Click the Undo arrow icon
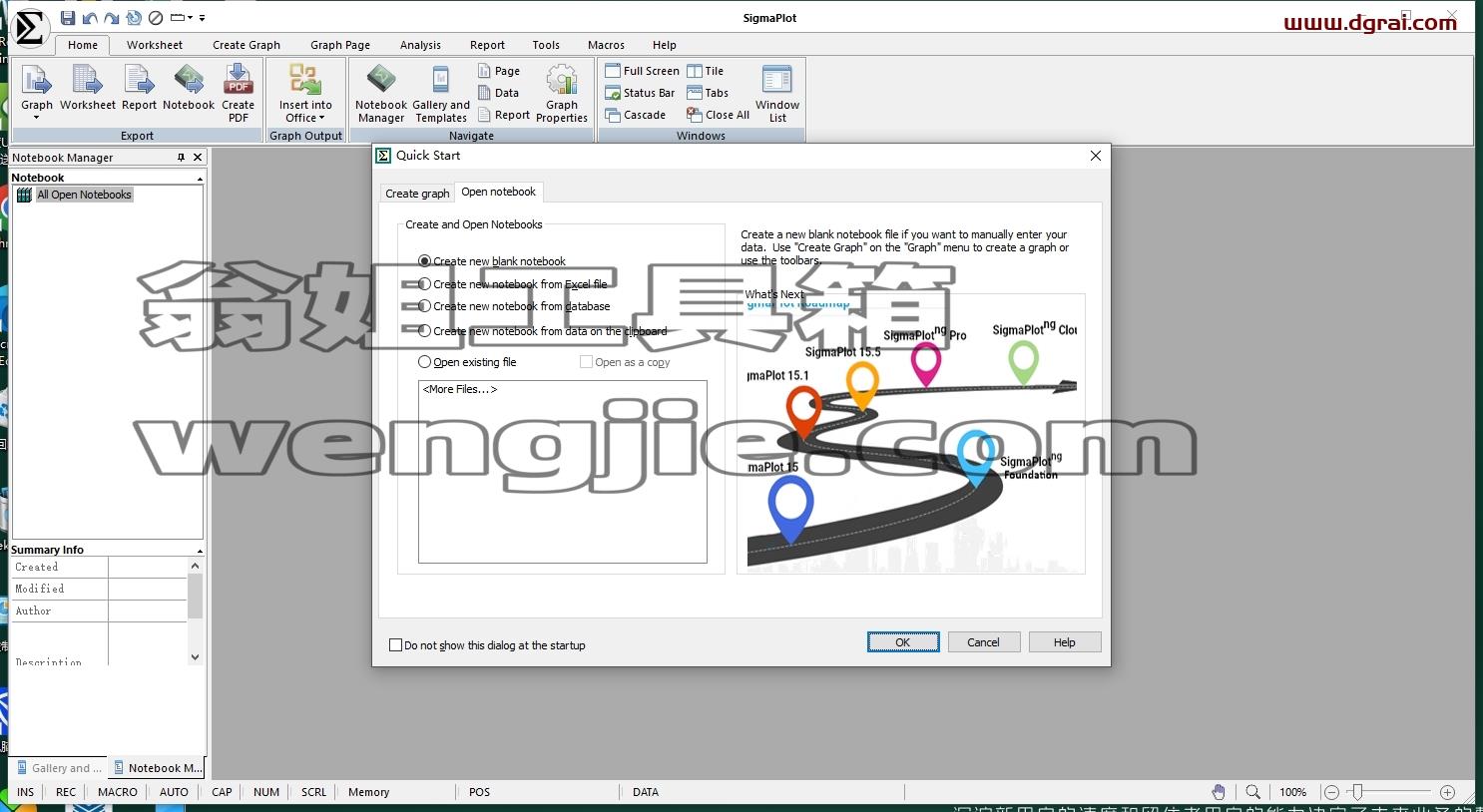Image resolution: width=1483 pixels, height=812 pixels. coord(90,18)
